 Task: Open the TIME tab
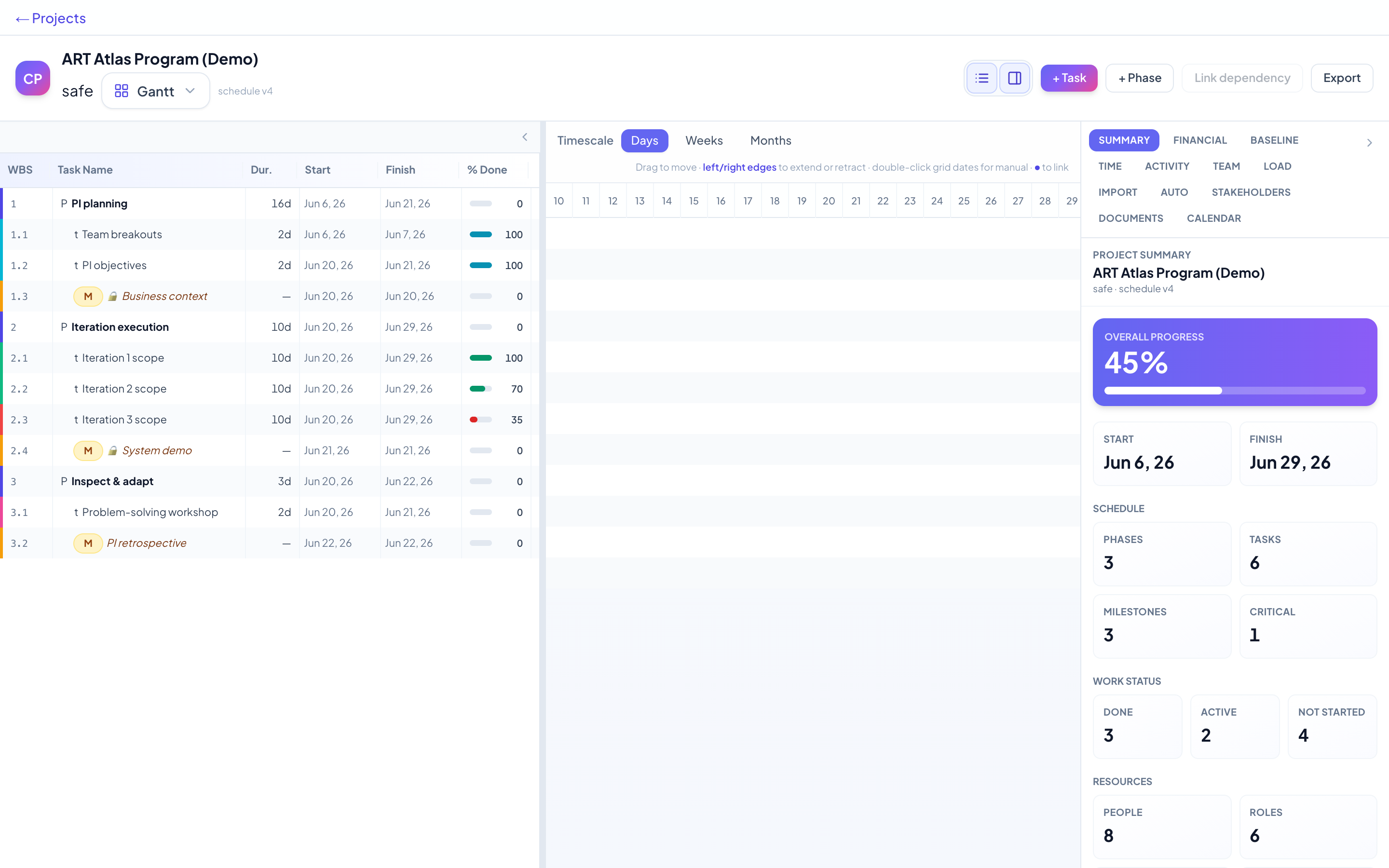pyautogui.click(x=1109, y=166)
